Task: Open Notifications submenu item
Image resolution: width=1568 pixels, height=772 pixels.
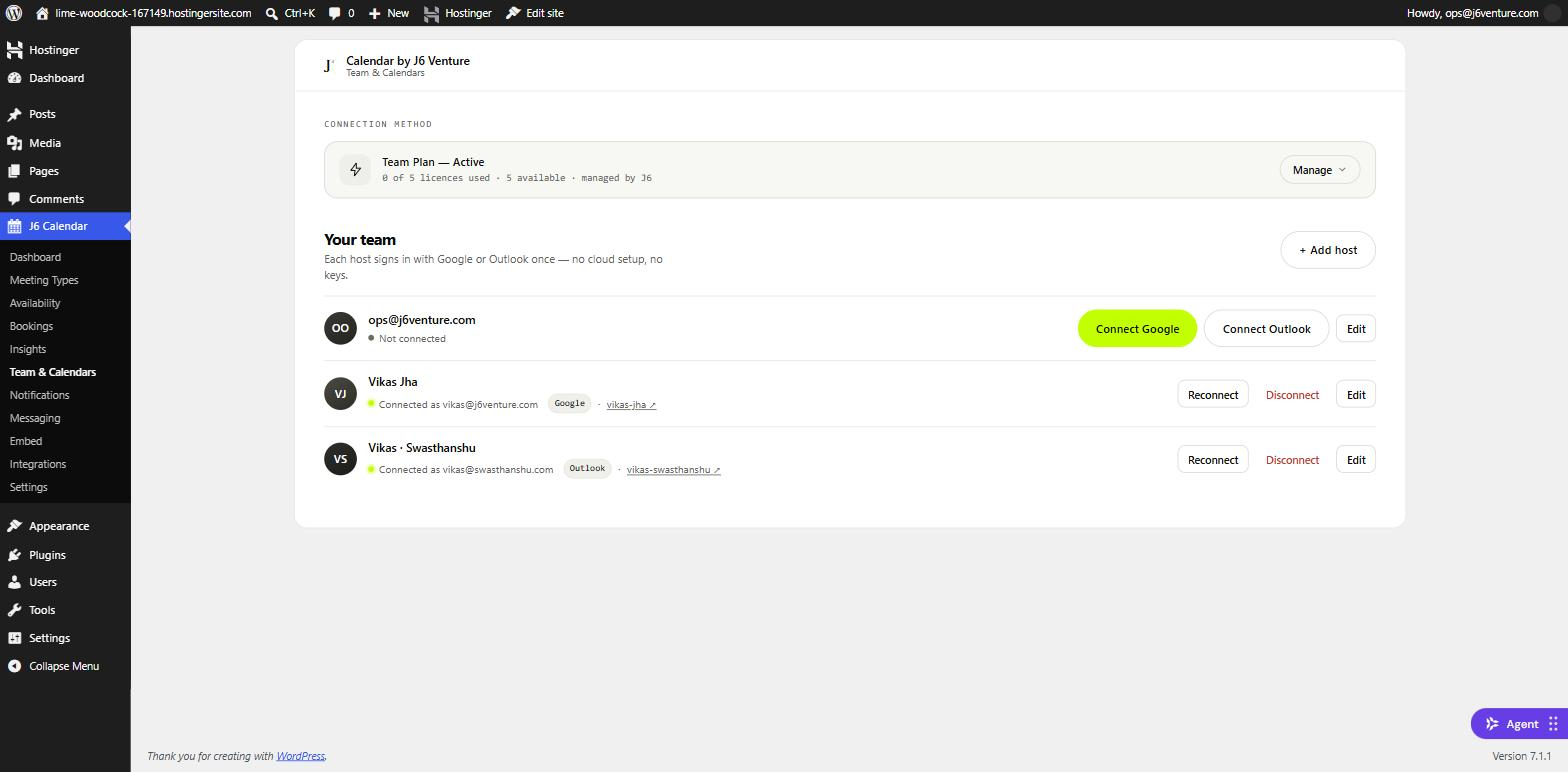Action: coord(40,395)
